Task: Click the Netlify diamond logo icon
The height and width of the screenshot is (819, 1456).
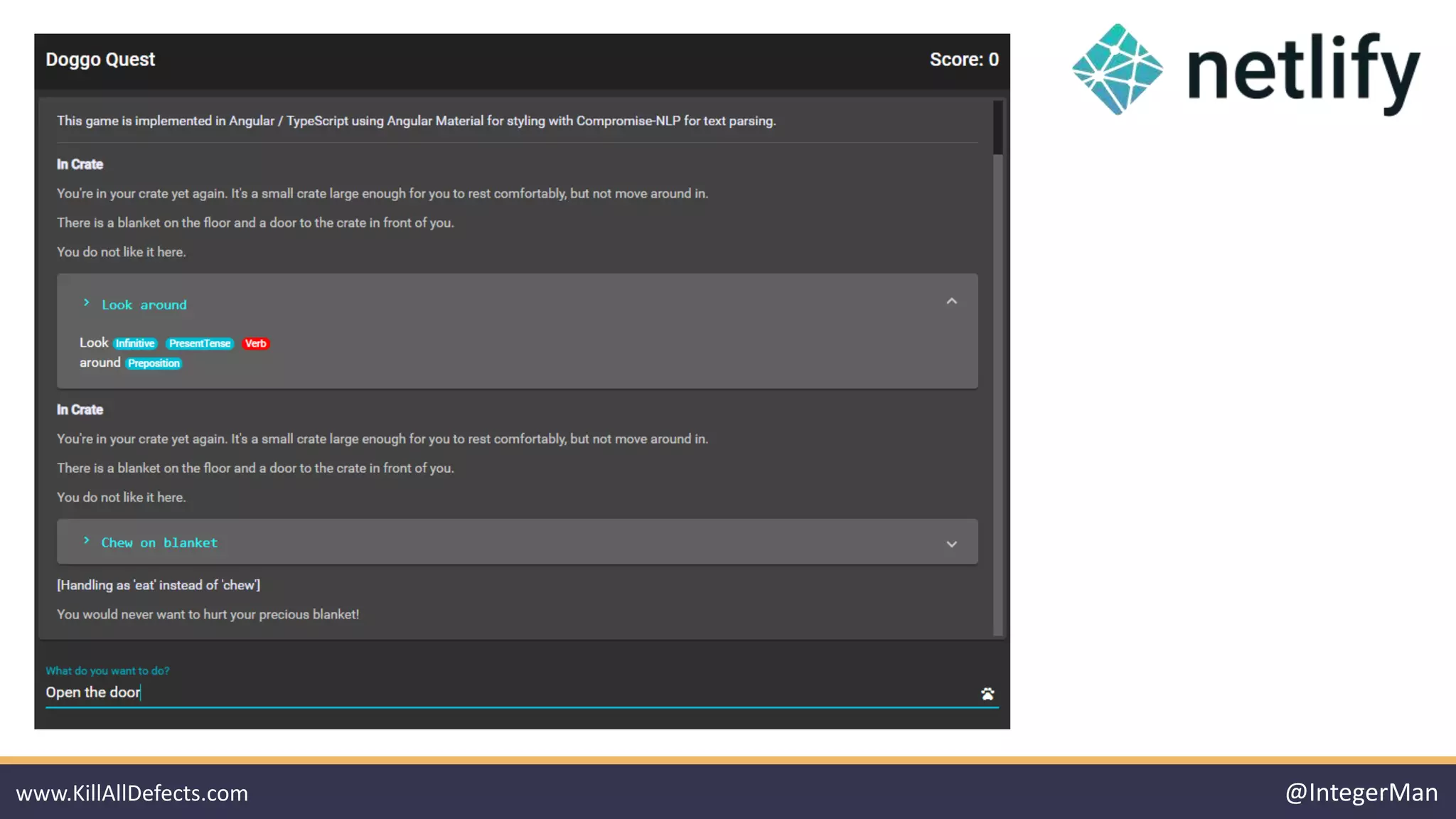Action: coord(1118,70)
